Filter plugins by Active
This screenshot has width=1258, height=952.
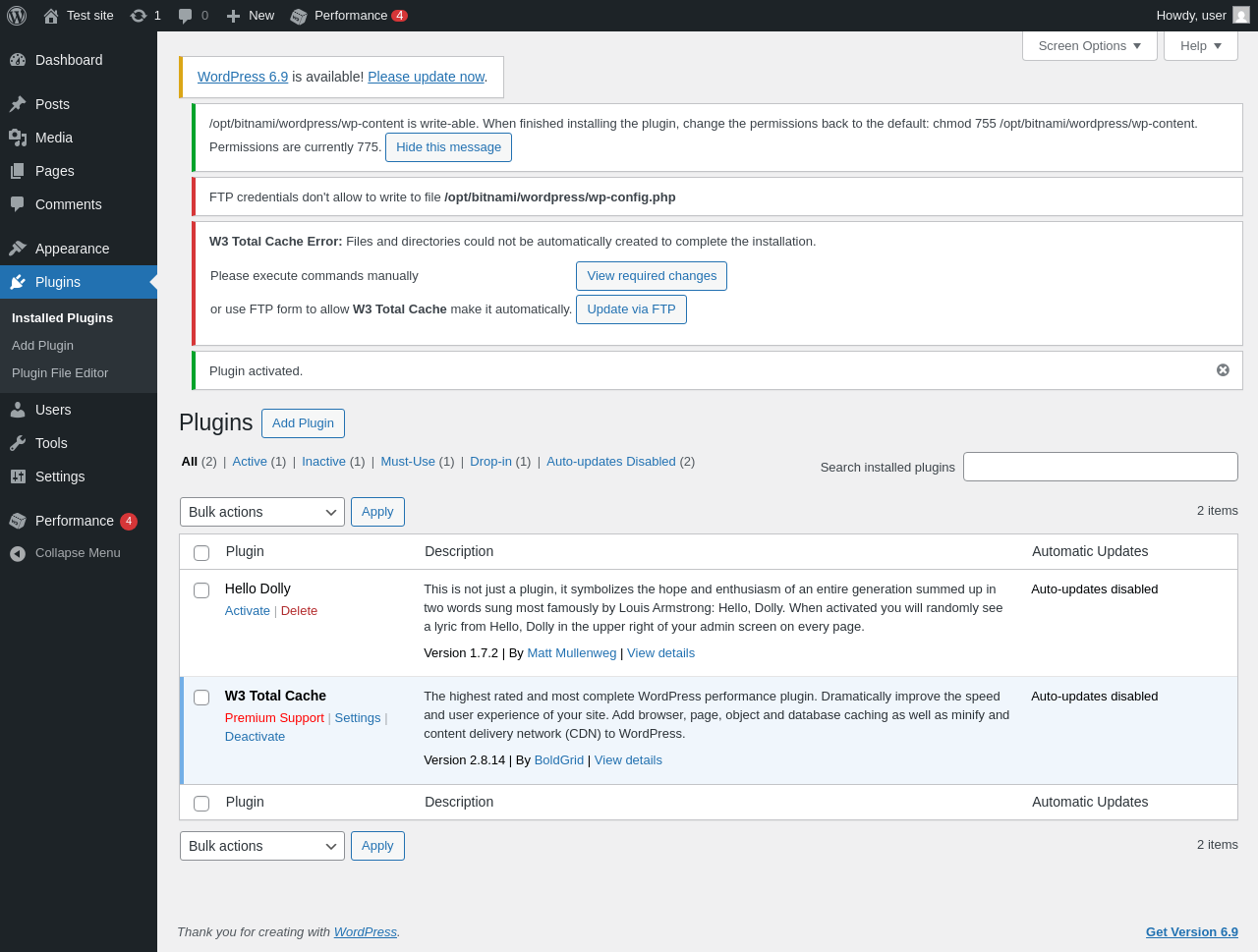point(250,462)
